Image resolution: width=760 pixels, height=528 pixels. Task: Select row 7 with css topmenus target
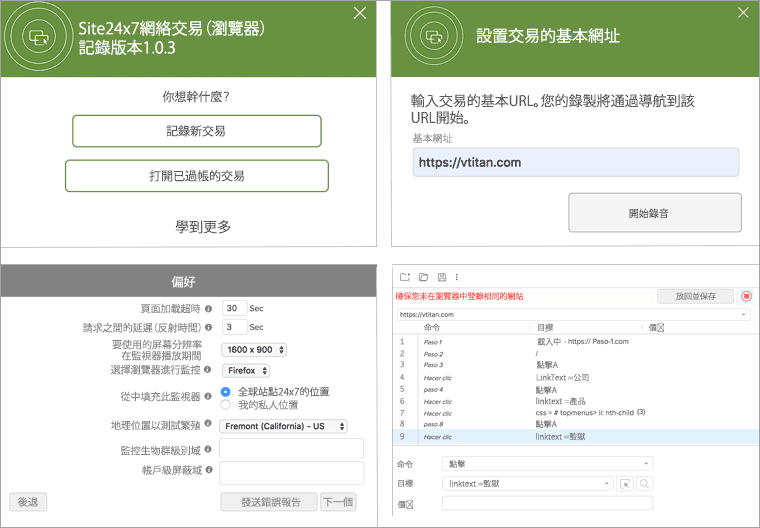[x=575, y=413]
